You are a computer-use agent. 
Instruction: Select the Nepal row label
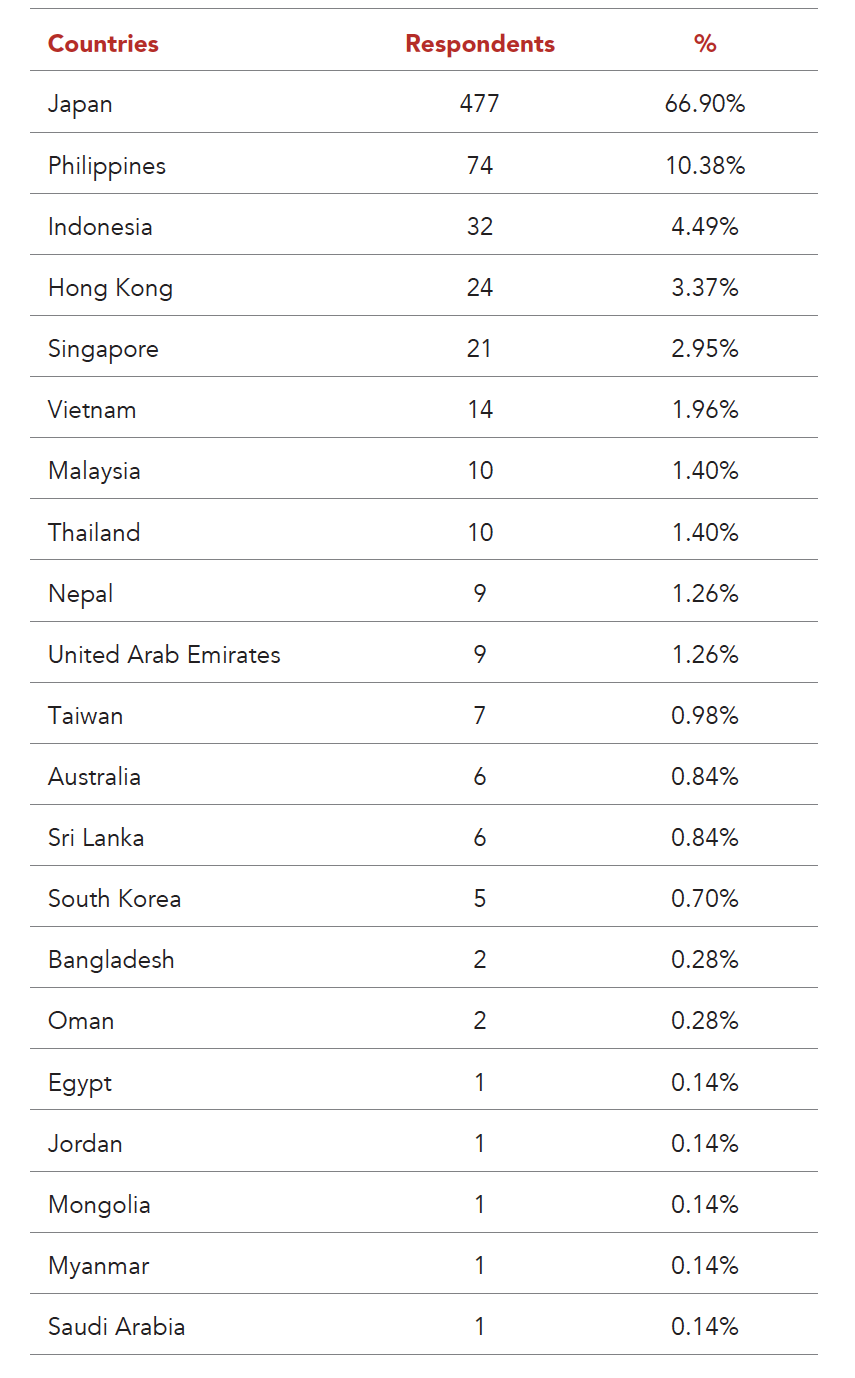(80, 594)
